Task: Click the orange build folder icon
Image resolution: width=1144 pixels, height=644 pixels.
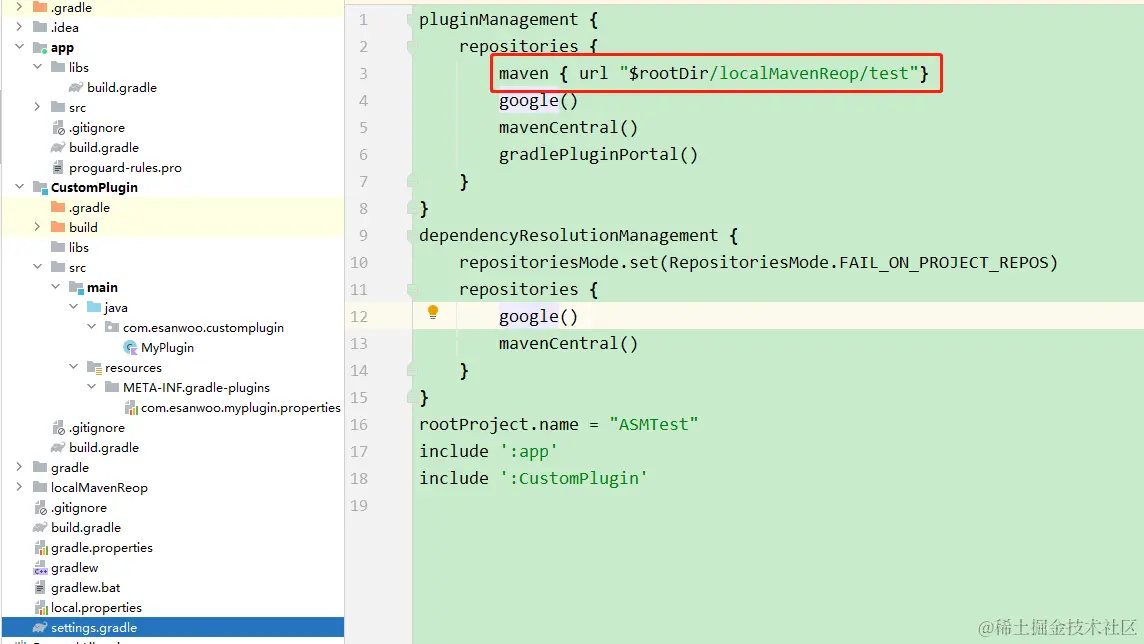Action: point(58,227)
